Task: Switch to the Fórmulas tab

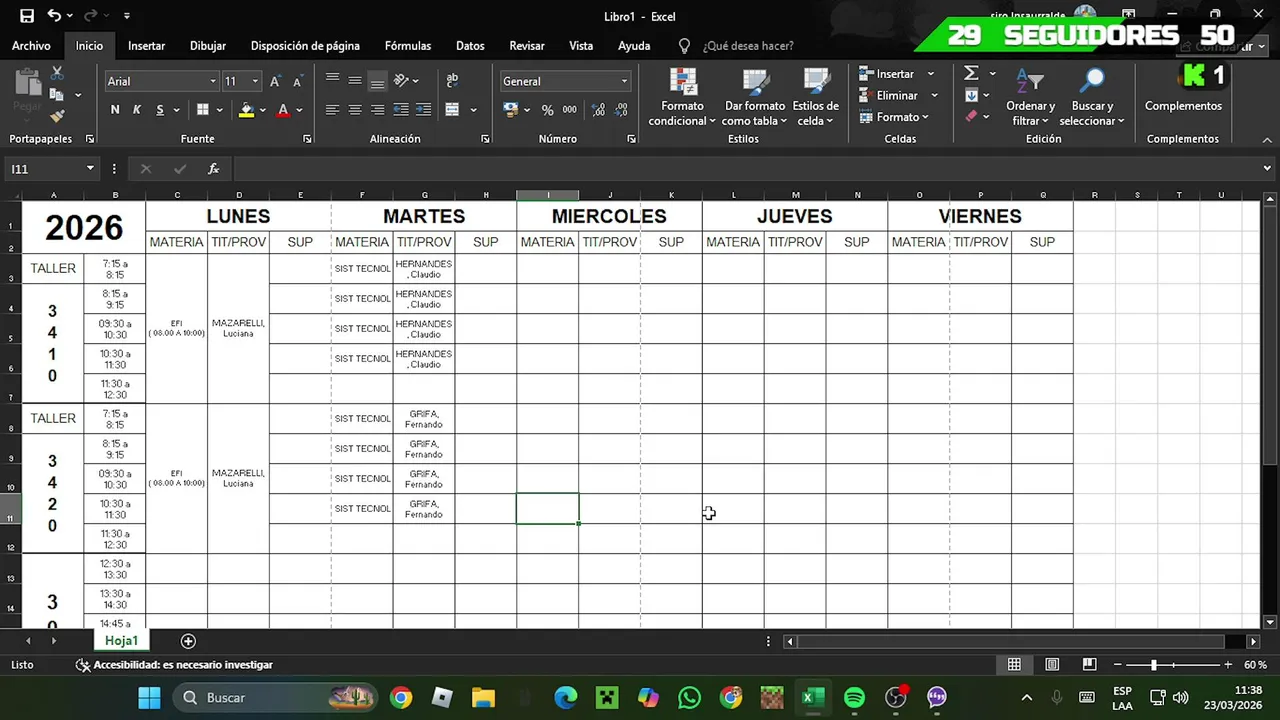Action: pos(408,46)
